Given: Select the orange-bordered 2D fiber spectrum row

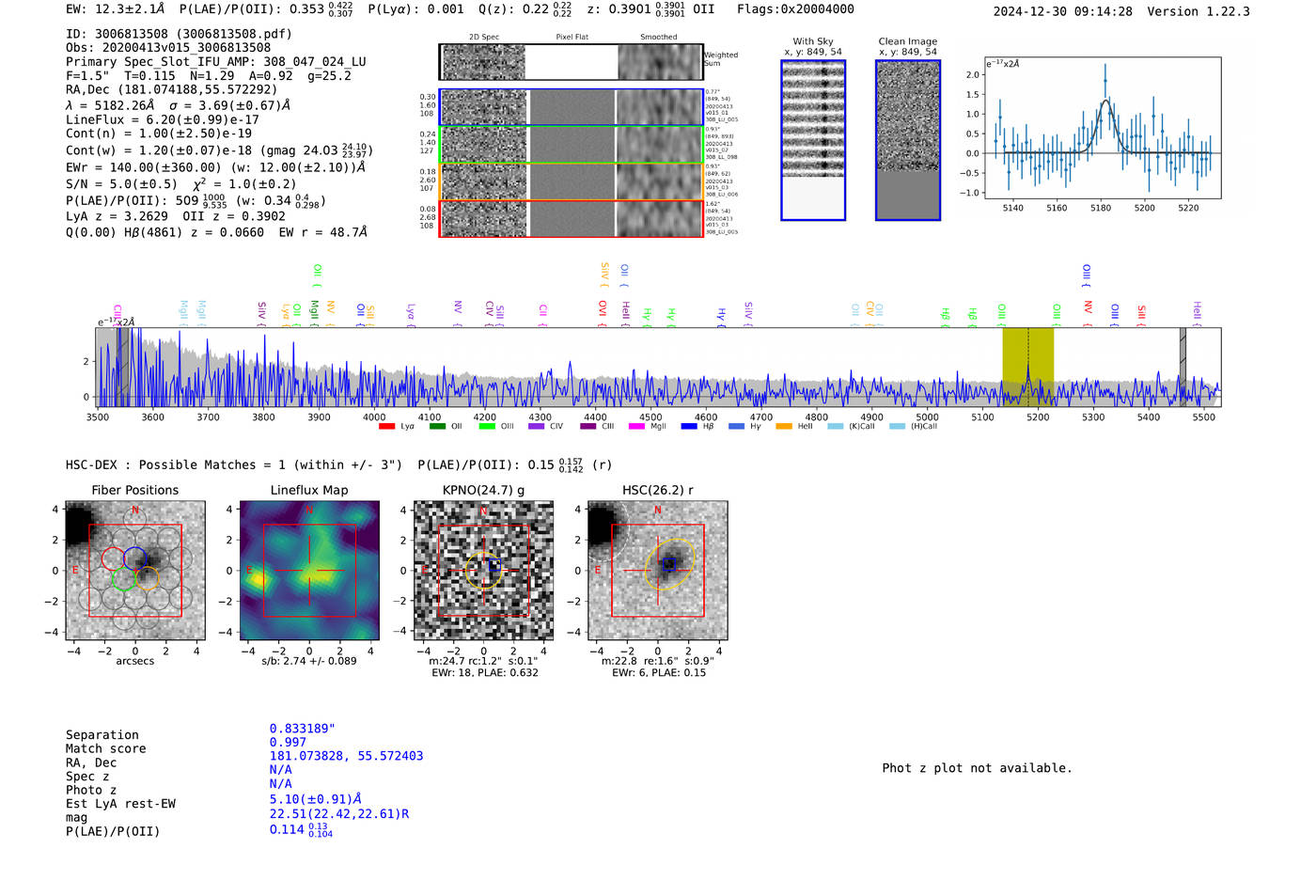Looking at the screenshot, I should point(572,181).
